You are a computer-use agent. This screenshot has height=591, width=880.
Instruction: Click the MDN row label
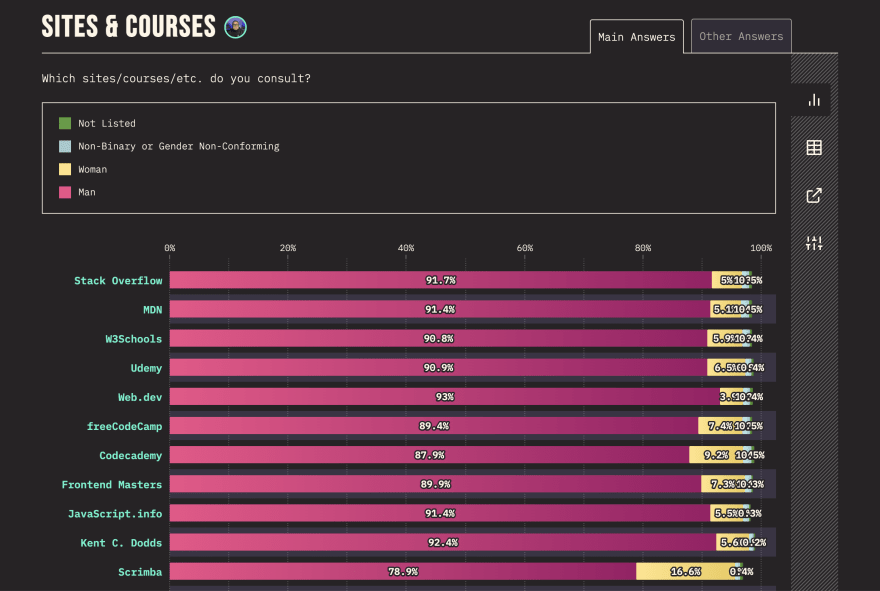(x=152, y=310)
